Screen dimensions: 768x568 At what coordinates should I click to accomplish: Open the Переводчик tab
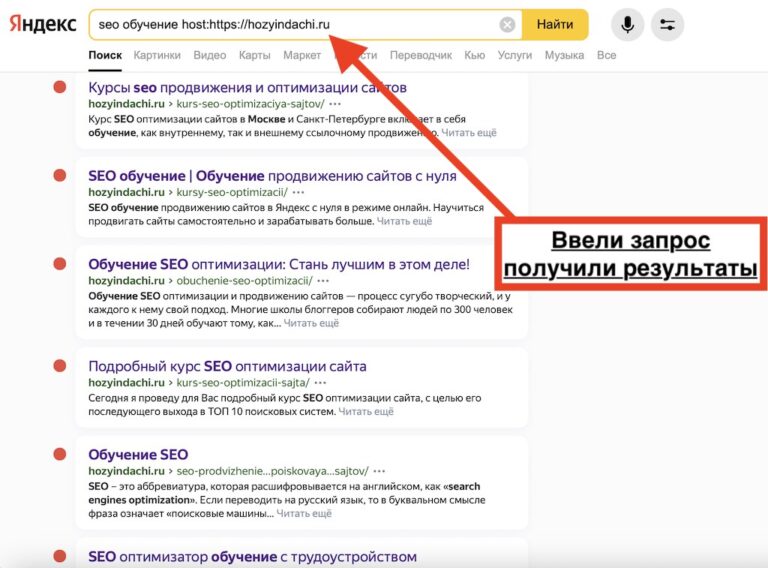pyautogui.click(x=421, y=55)
